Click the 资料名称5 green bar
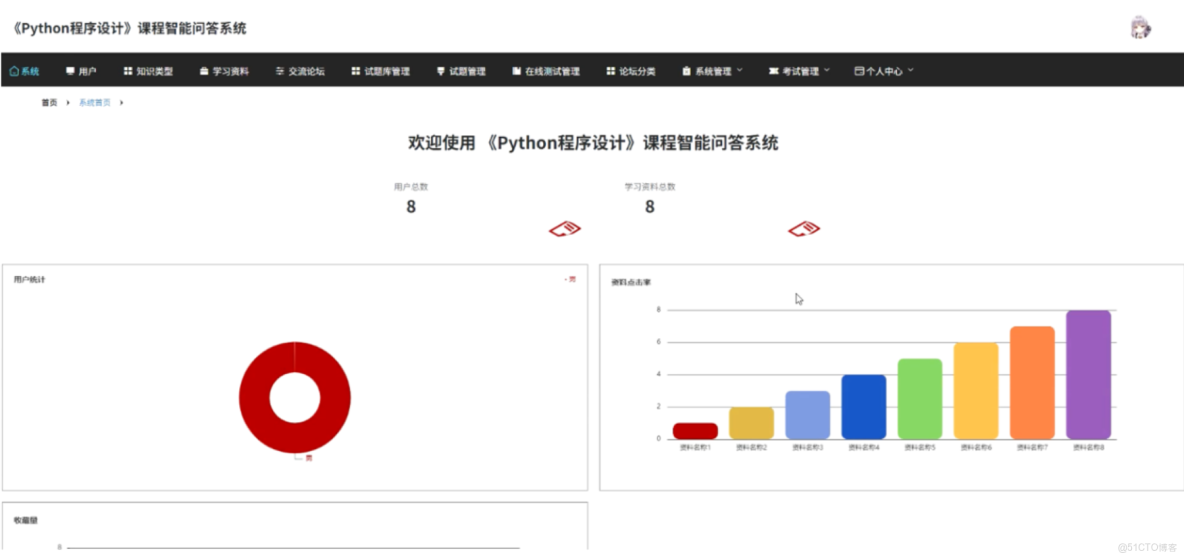This screenshot has width=1184, height=559. coord(920,399)
